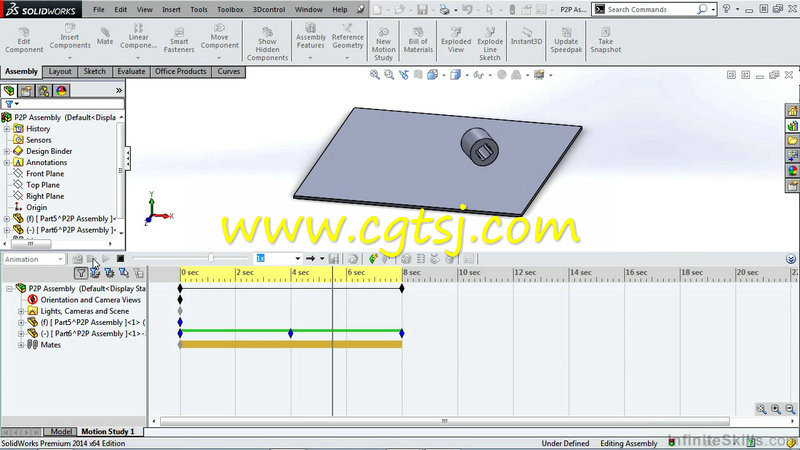Open FeatureManager design tree tab icon
Screen dimensions: 800x450
[x=9, y=91]
